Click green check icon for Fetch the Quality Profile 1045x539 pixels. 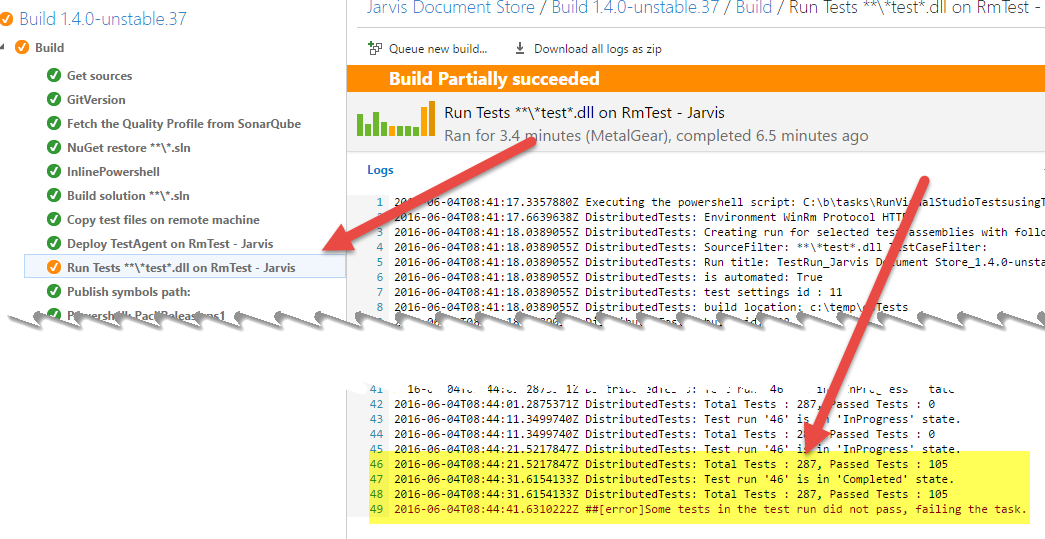tap(54, 123)
